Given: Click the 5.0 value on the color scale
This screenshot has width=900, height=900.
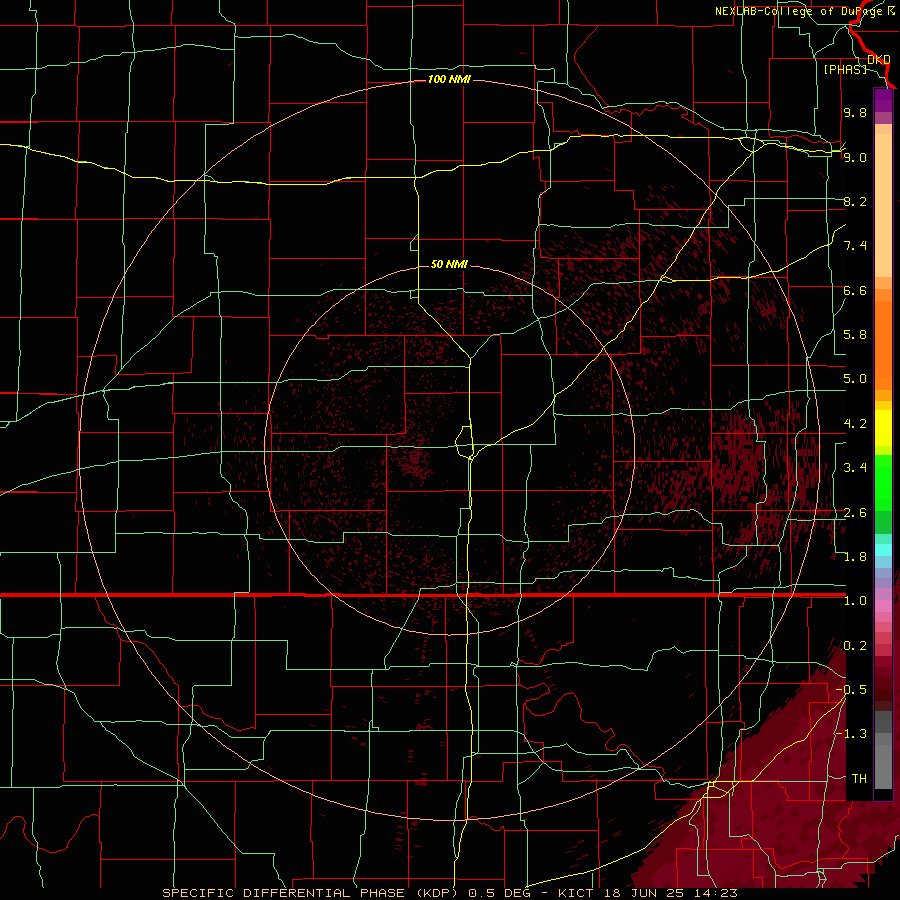Looking at the screenshot, I should (855, 379).
